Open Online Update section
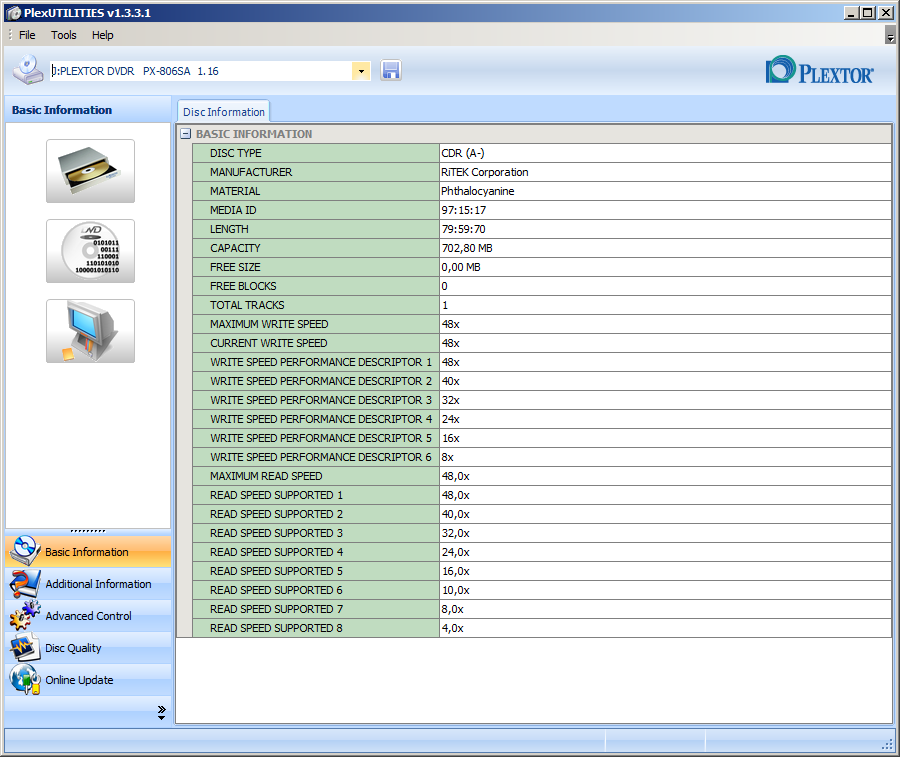This screenshot has width=900, height=757. (88, 680)
